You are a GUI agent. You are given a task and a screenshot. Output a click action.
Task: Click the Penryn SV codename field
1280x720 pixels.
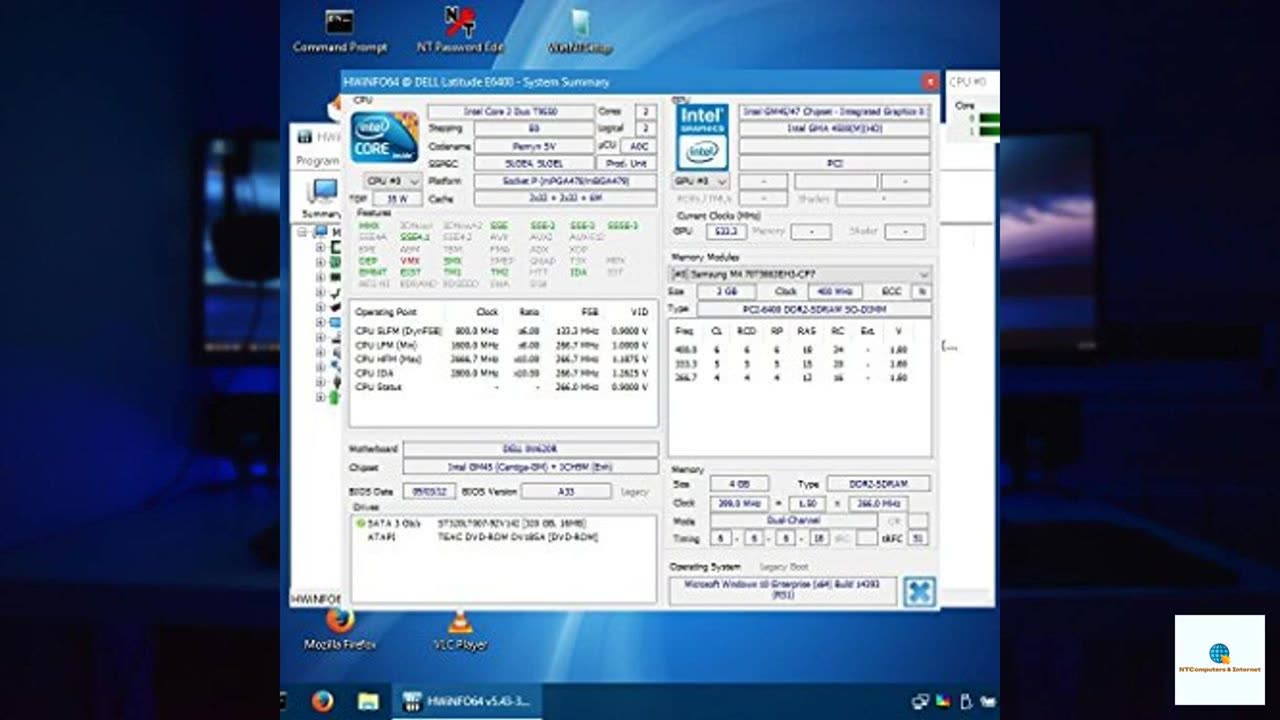click(x=534, y=146)
